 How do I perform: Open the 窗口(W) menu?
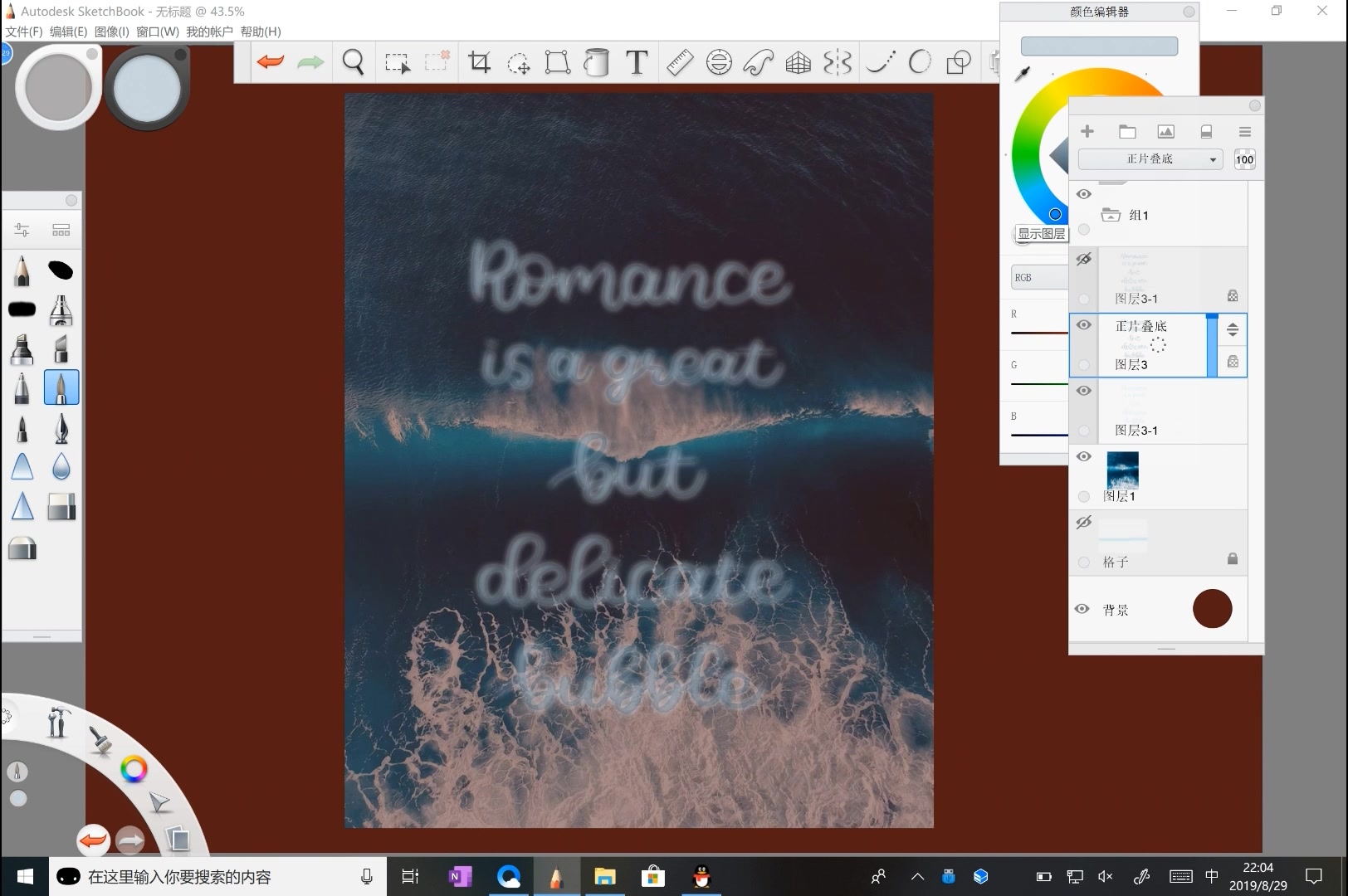(158, 32)
